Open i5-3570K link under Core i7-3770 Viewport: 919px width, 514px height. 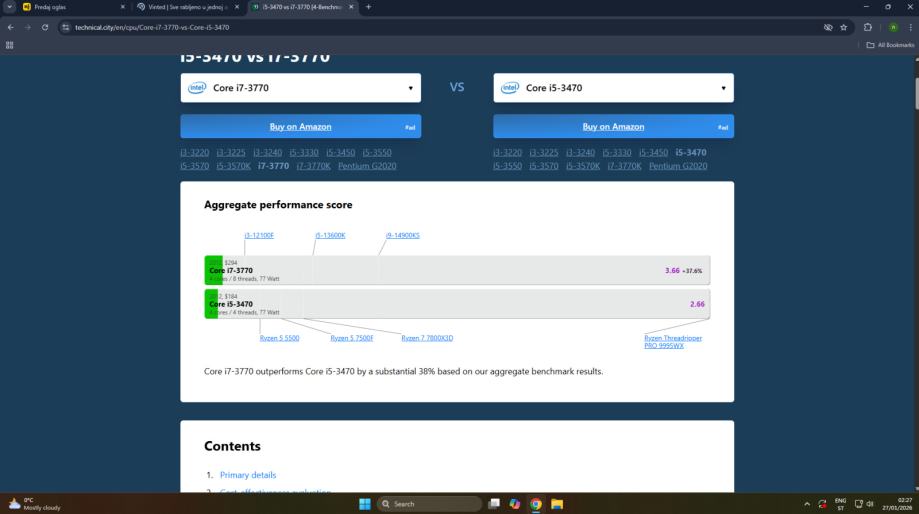[233, 166]
